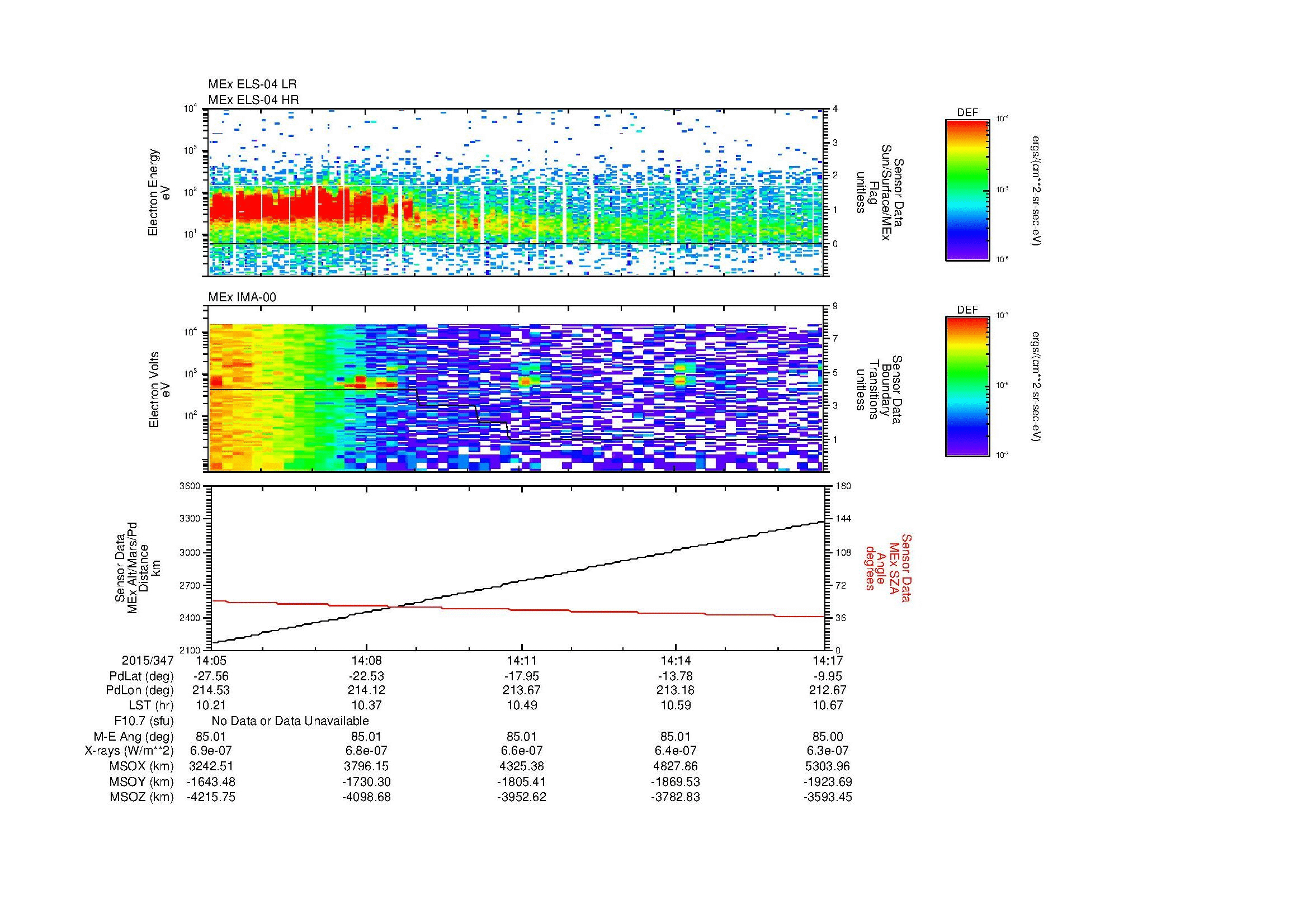
Task: Click IMA colorbar units 'ergs/(cm**2-sr-sec-eV)'
Action: coord(1036,387)
